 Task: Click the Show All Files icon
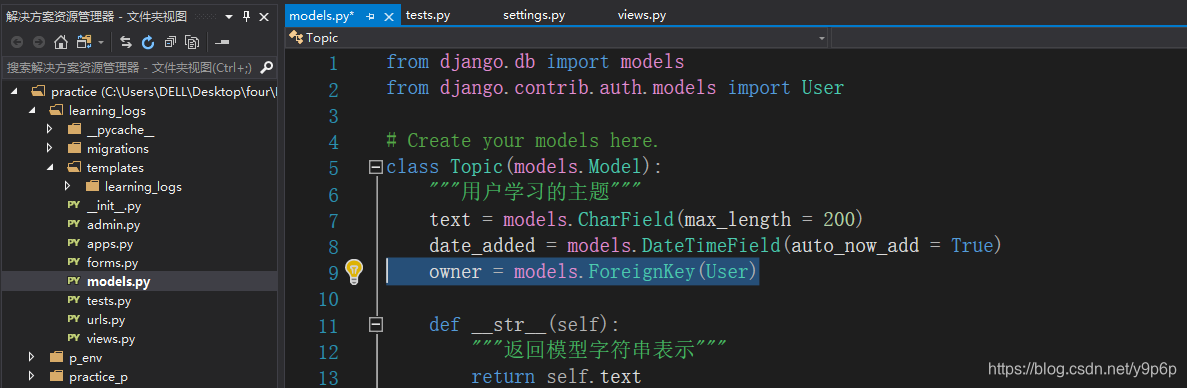pyautogui.click(x=192, y=42)
